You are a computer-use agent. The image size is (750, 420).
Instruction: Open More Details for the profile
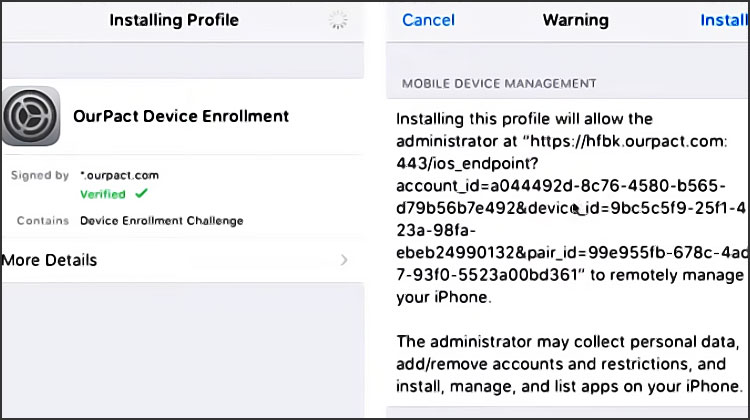[x=182, y=260]
